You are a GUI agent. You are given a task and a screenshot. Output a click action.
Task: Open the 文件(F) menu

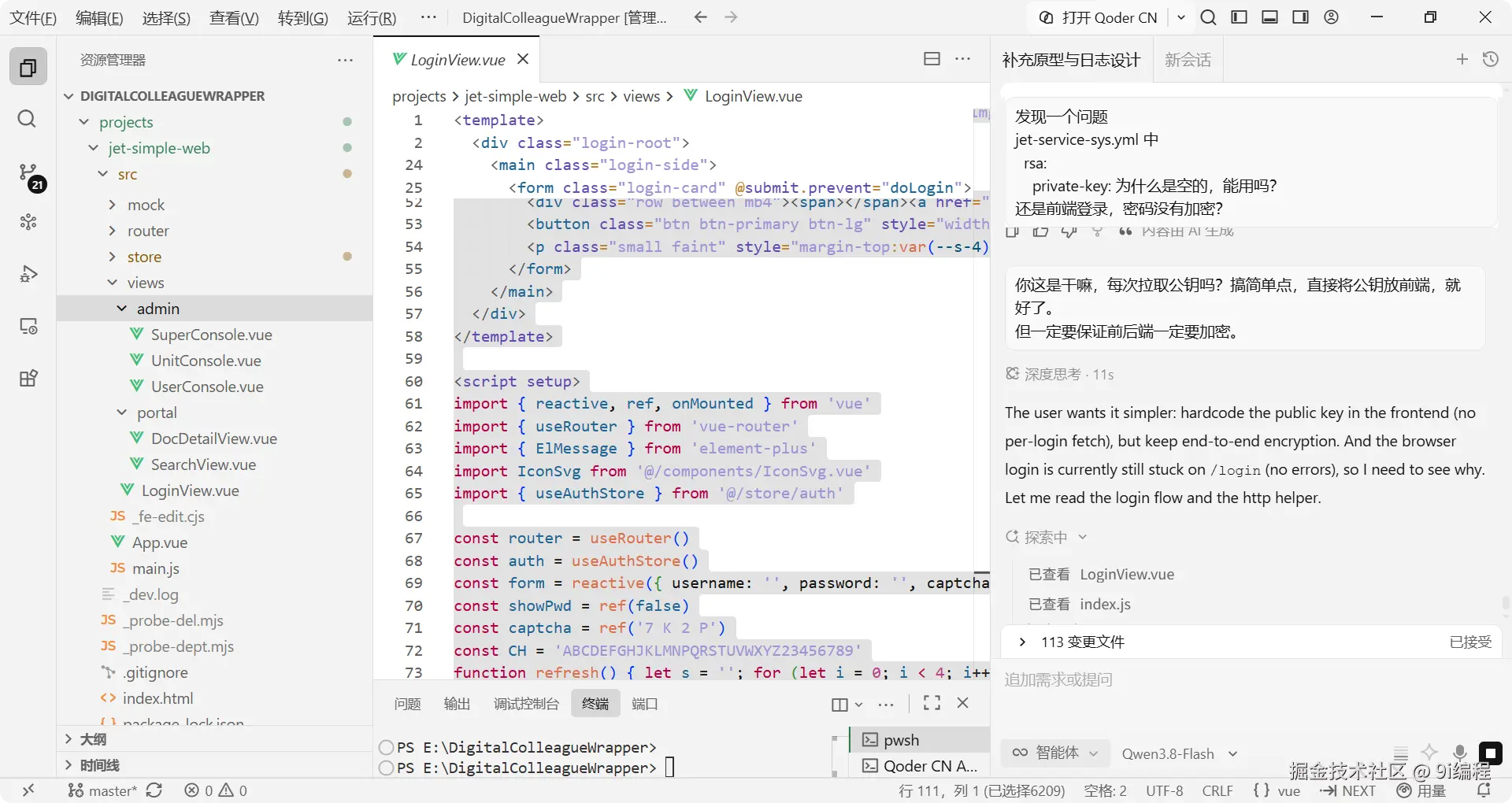coord(33,17)
